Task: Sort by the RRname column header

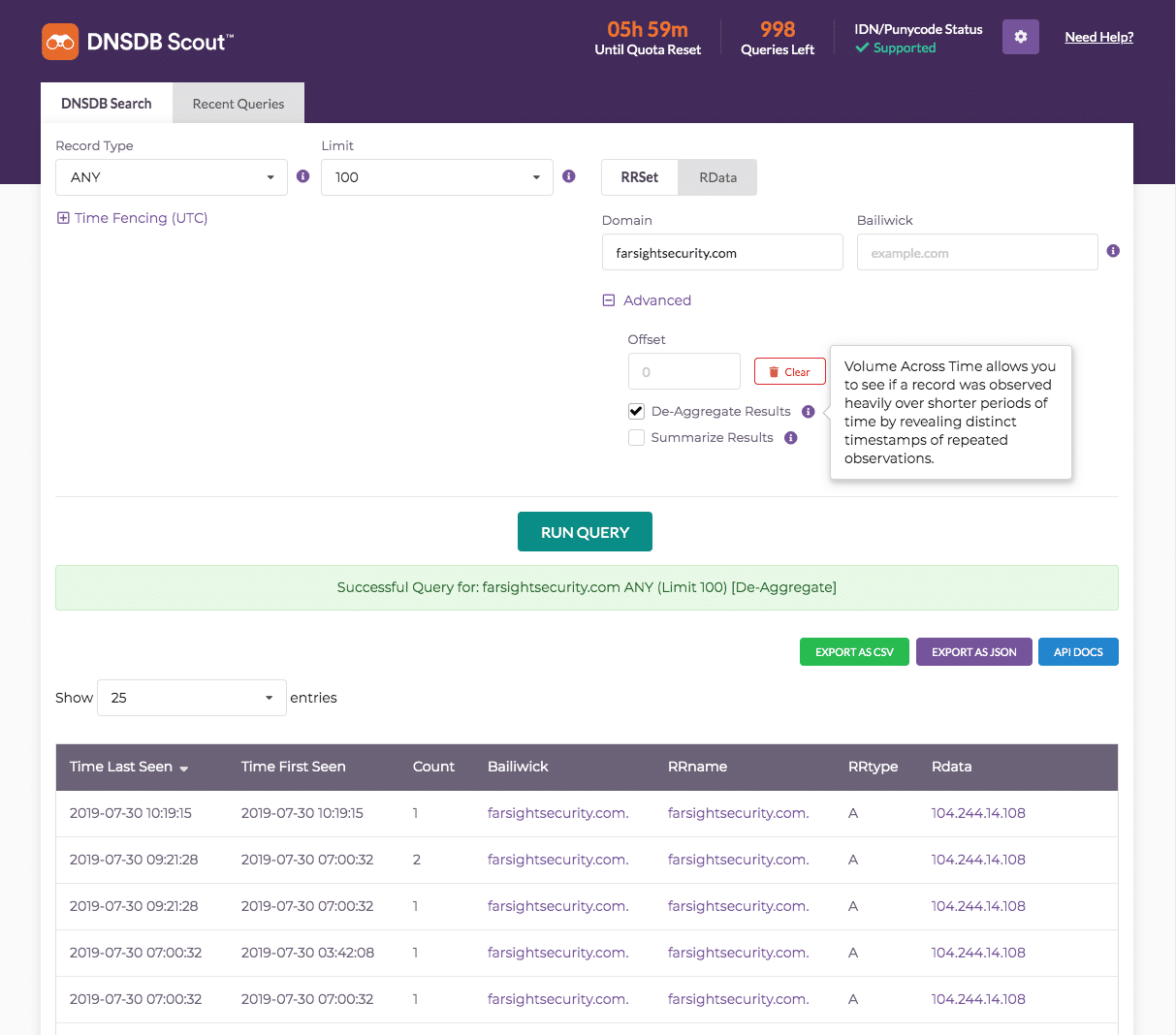Action: tap(697, 767)
